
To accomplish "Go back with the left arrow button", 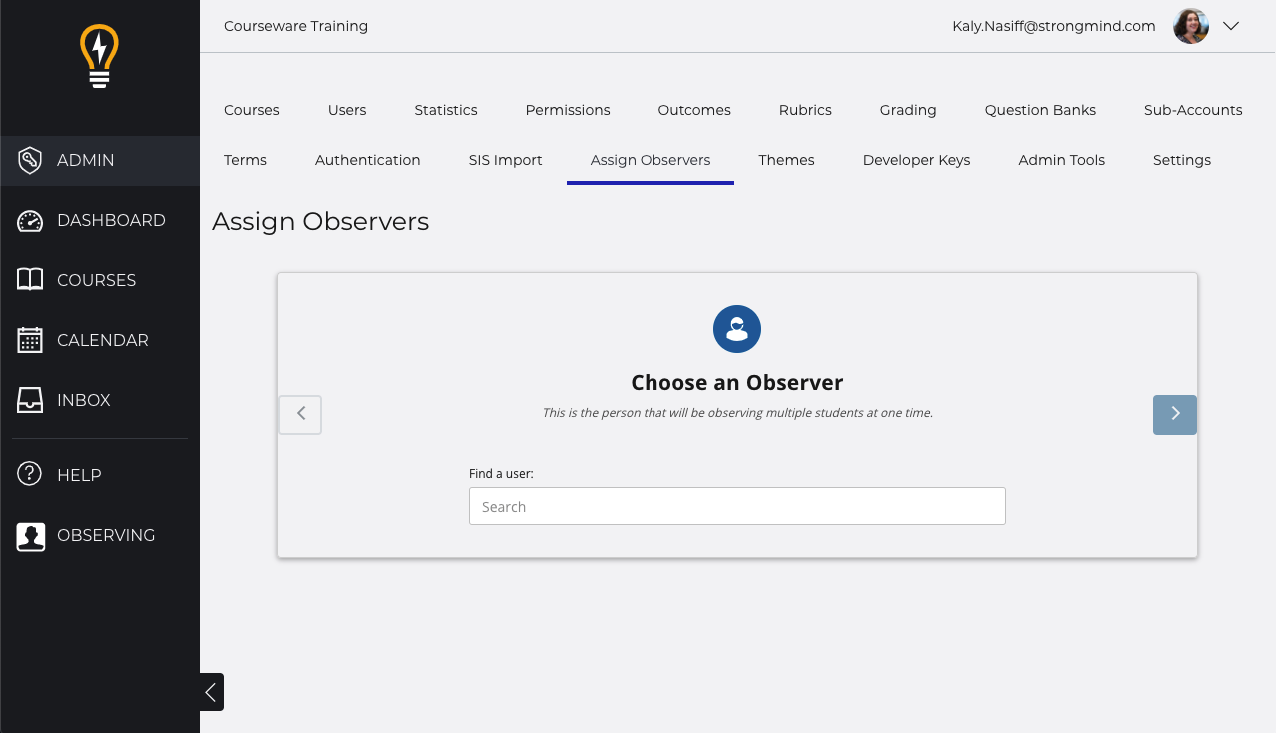I will point(300,414).
